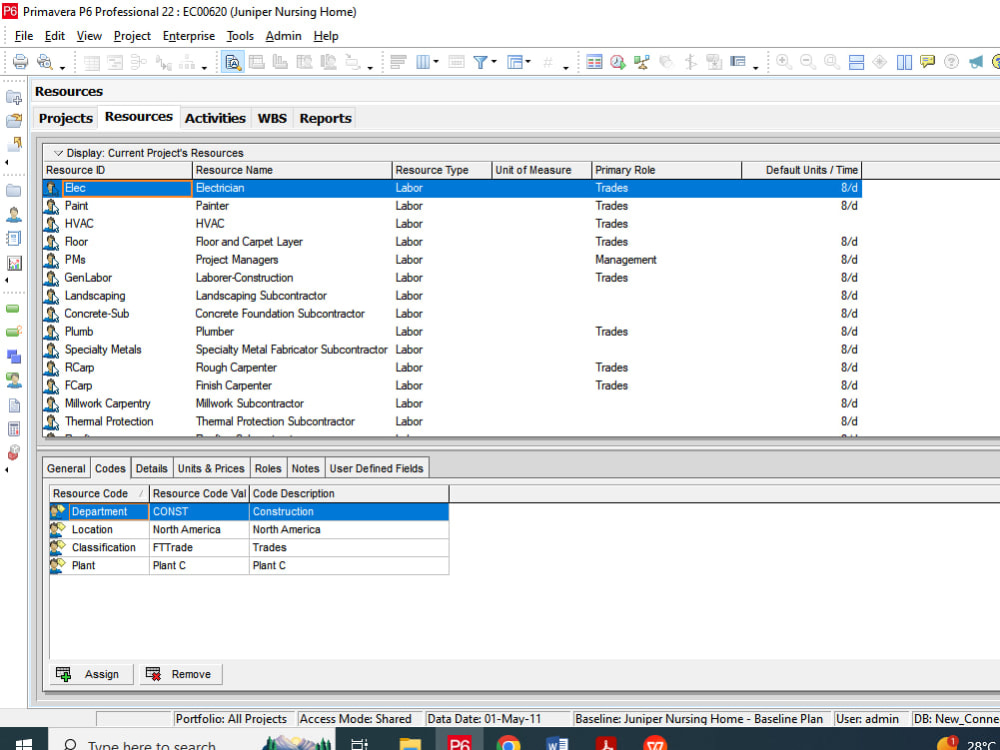Image resolution: width=1000 pixels, height=750 pixels.
Task: Click the yellow chat bubble icon
Action: pos(927,62)
